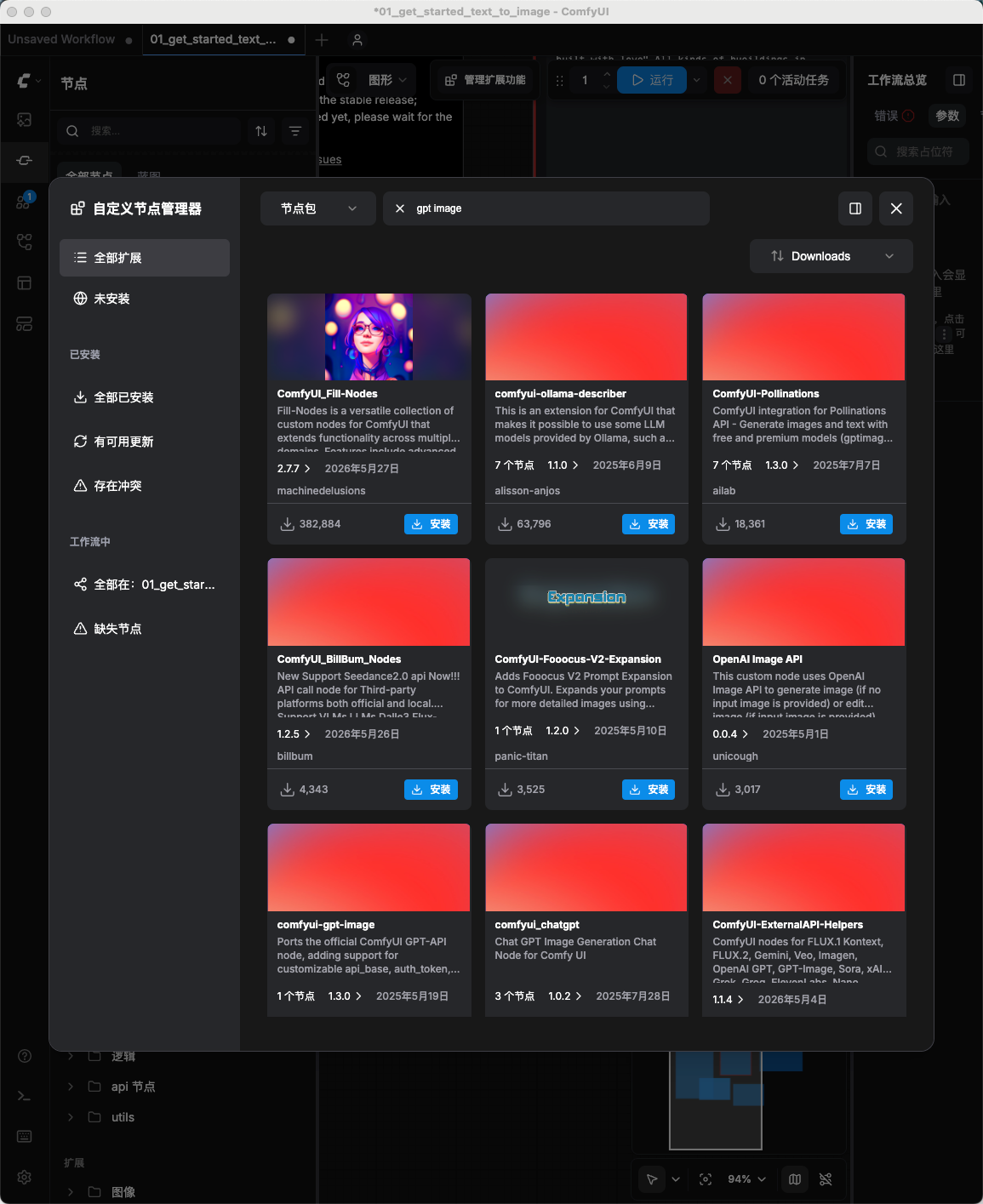Select 全部已安装 filter
Screen dimensions: 983x1204
click(145, 397)
